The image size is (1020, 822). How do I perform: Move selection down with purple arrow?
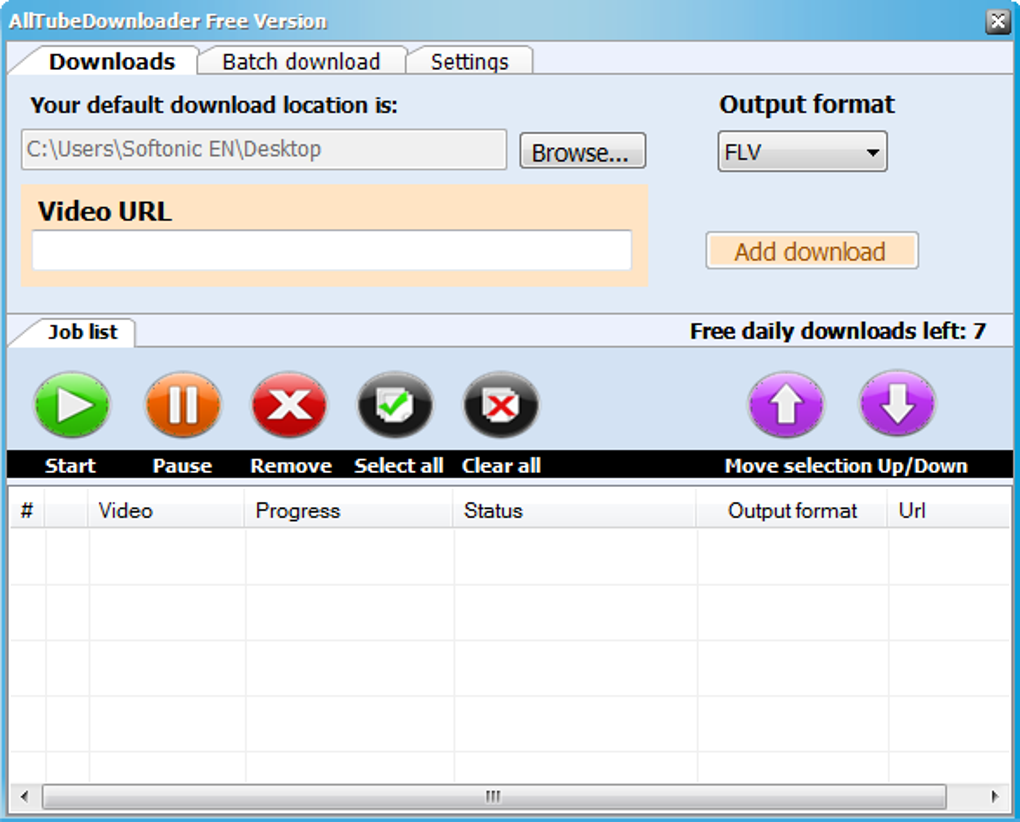pos(897,404)
